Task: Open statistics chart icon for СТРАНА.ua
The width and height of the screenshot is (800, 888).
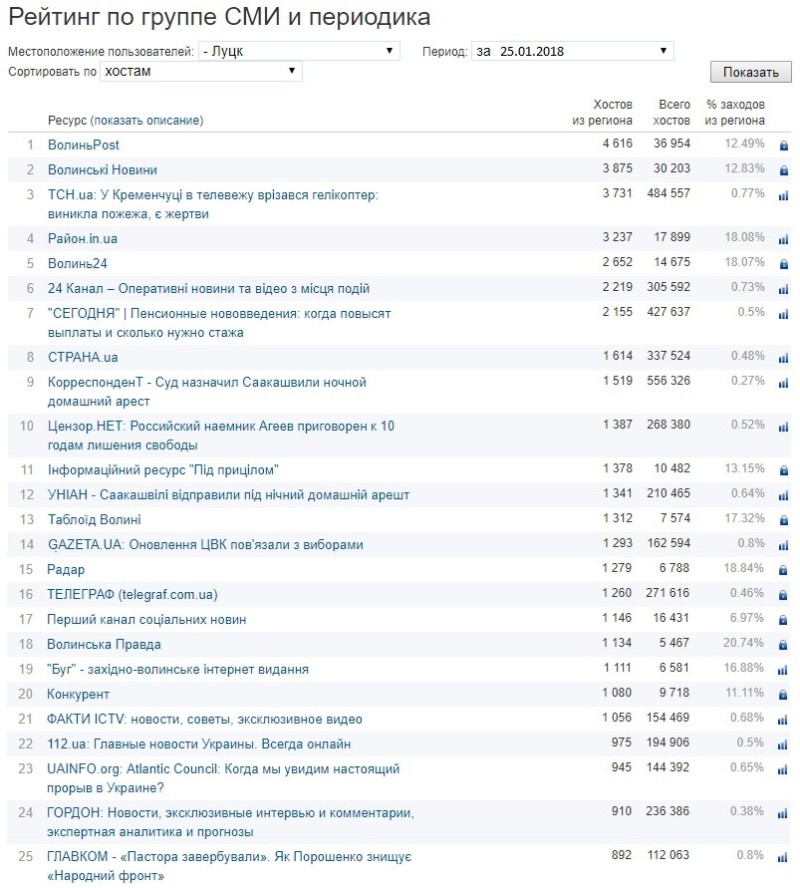Action: [784, 358]
